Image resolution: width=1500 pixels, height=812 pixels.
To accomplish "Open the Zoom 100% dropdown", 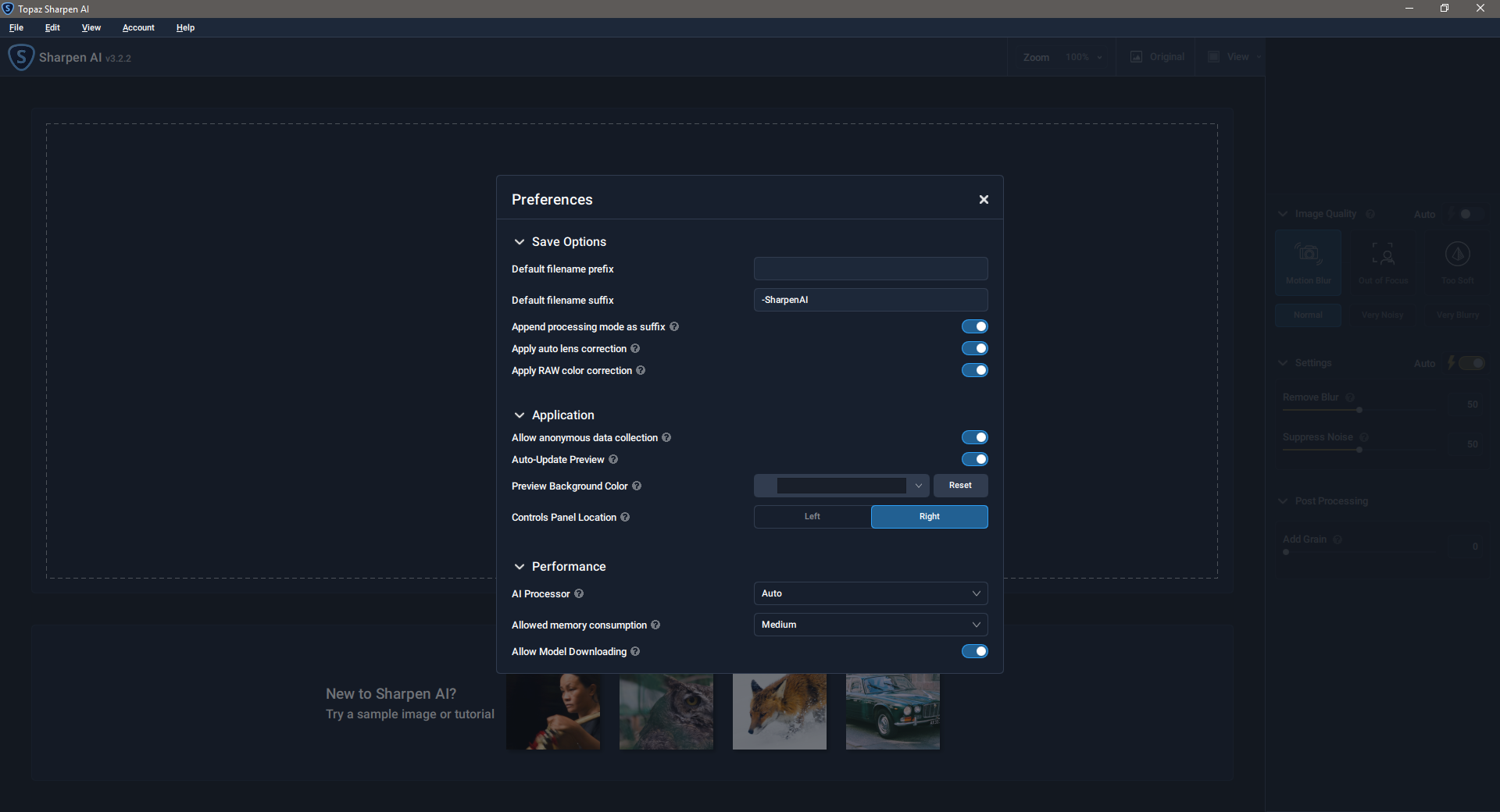I will pos(1084,57).
